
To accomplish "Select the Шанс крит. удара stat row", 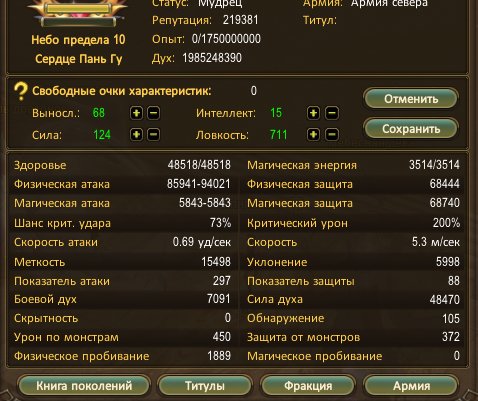I will 122,223.
